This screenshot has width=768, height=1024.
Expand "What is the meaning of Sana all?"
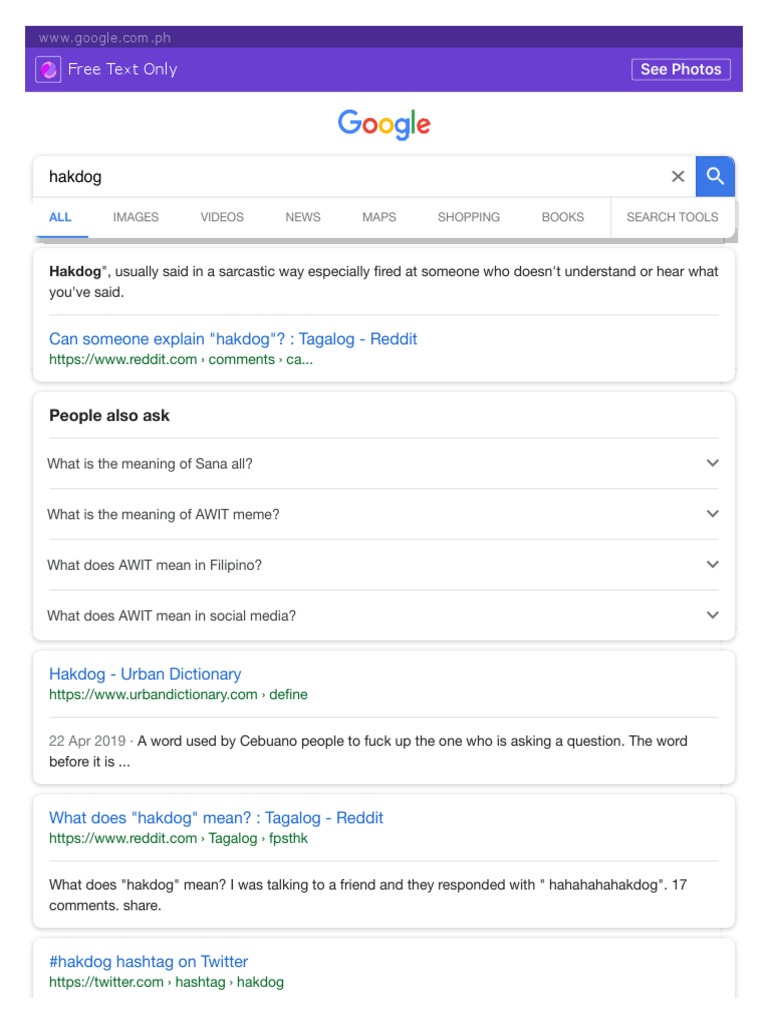pos(712,463)
